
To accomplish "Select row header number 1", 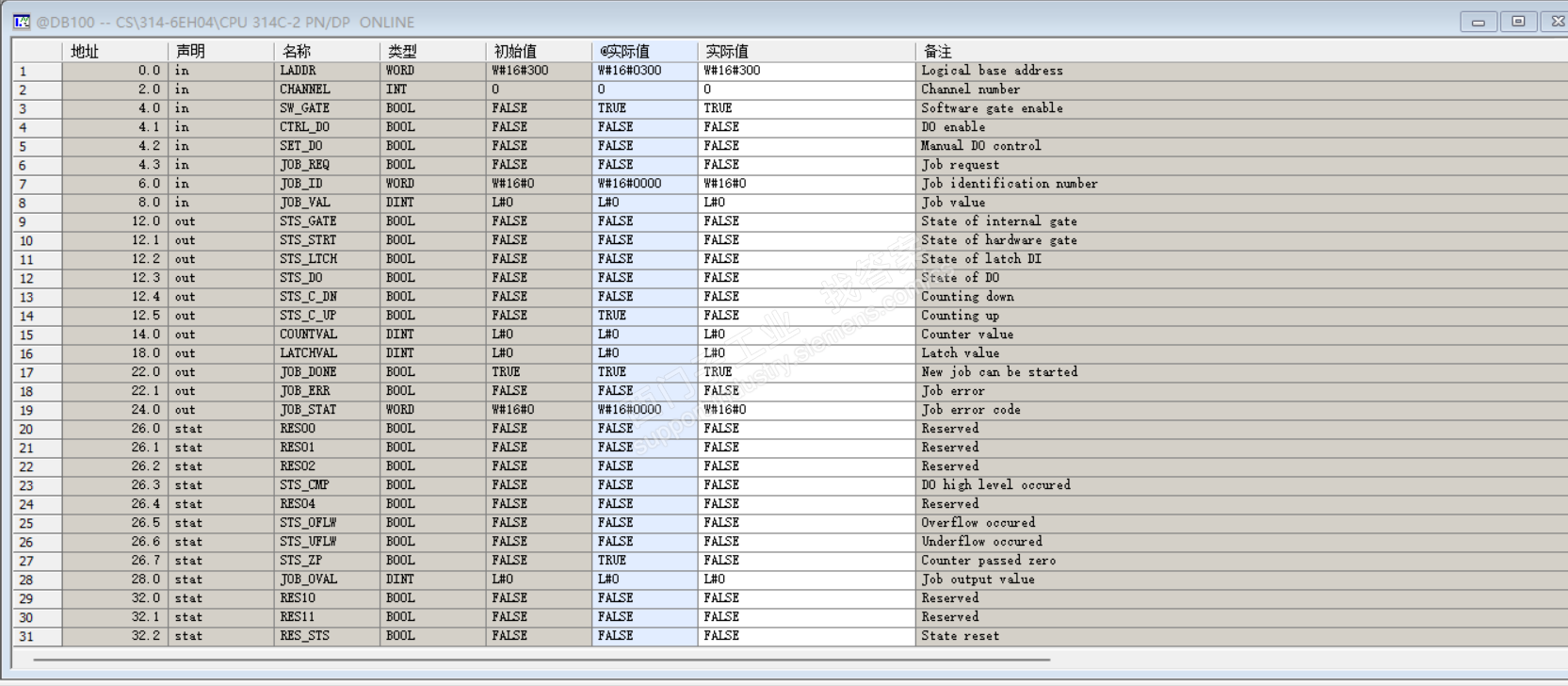I will [37, 71].
